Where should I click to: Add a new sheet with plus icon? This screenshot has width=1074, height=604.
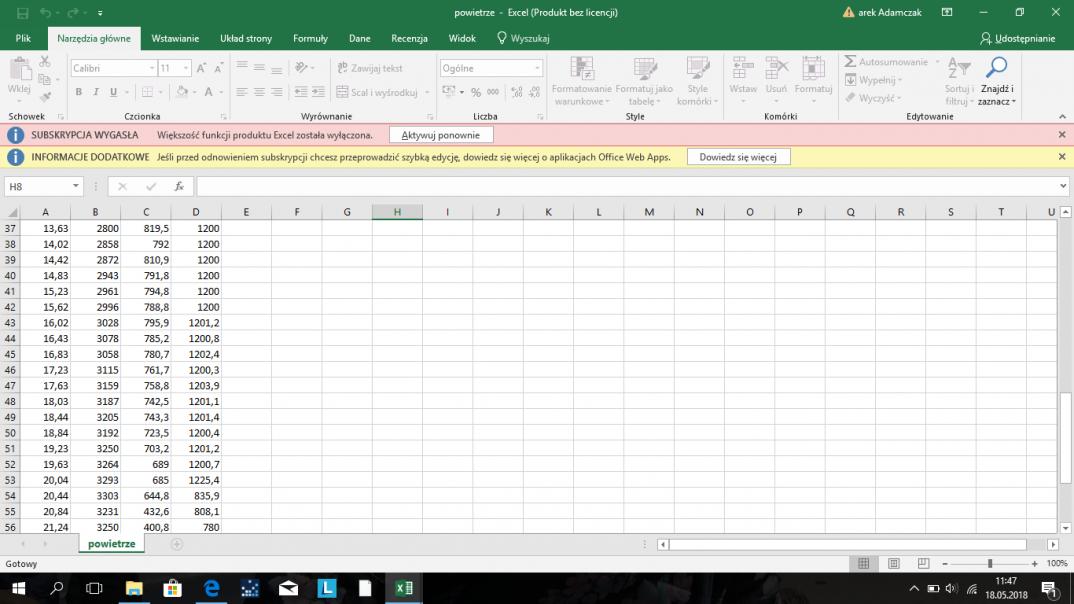pos(177,544)
